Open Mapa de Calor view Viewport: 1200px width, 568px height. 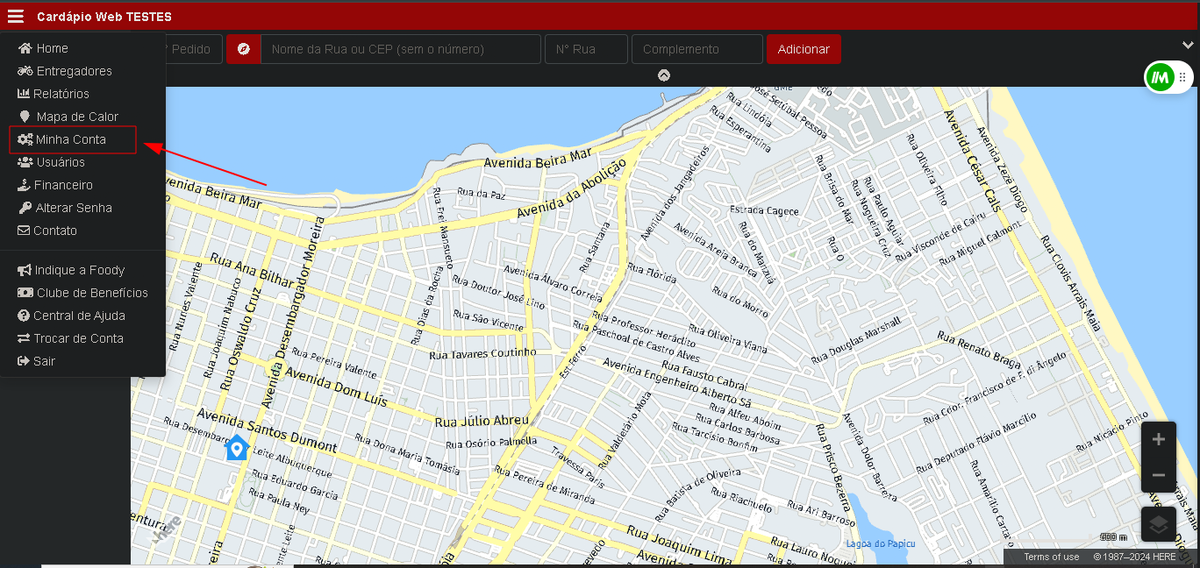coord(77,117)
